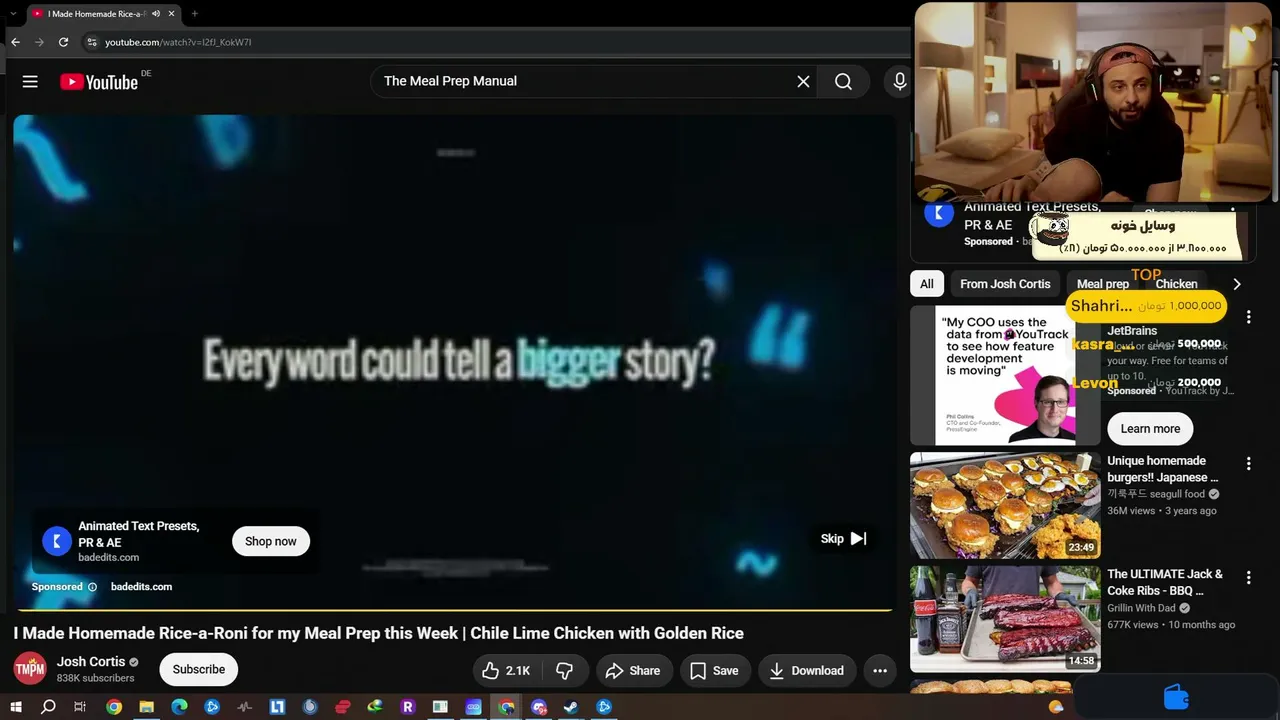This screenshot has height=720, width=1280.
Task: Open options for the homemade burgers video
Action: [x=1248, y=464]
